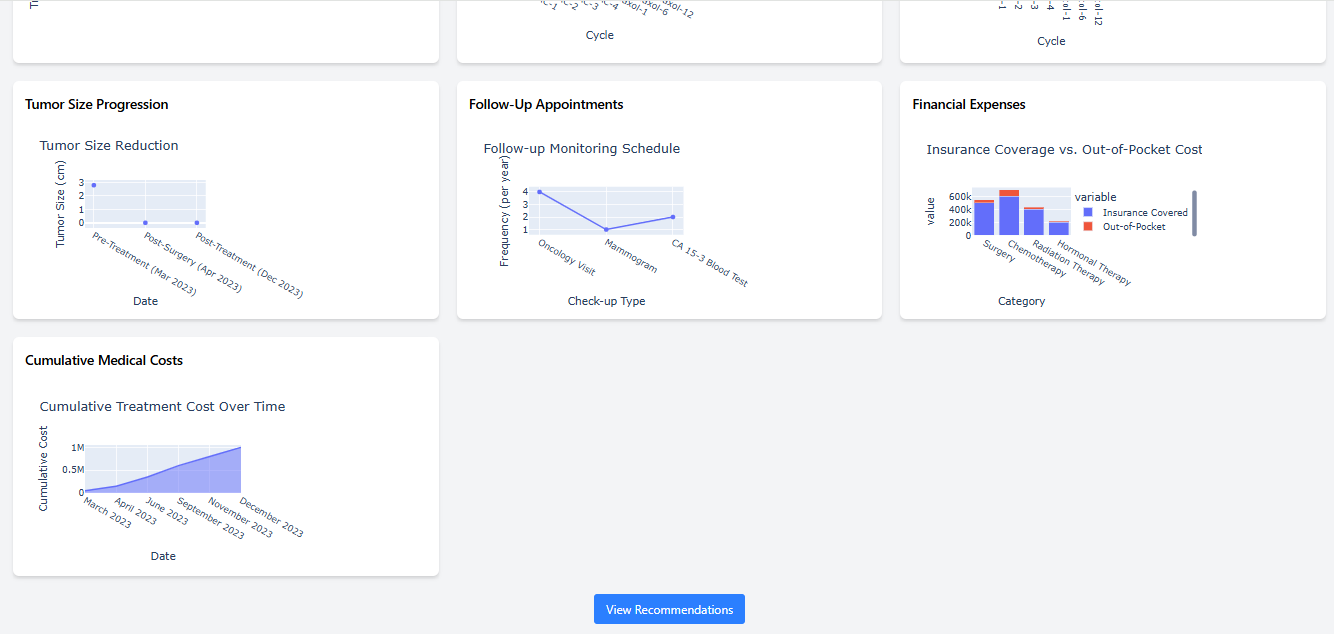Viewport: 1334px width, 634px height.
Task: Select the Radiation Therapy bar
Action: [x=1034, y=222]
